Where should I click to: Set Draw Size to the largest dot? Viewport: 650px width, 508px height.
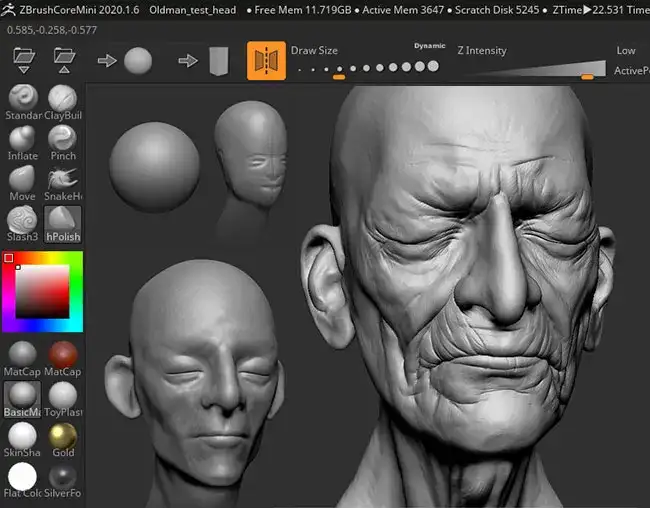pyautogui.click(x=433, y=66)
